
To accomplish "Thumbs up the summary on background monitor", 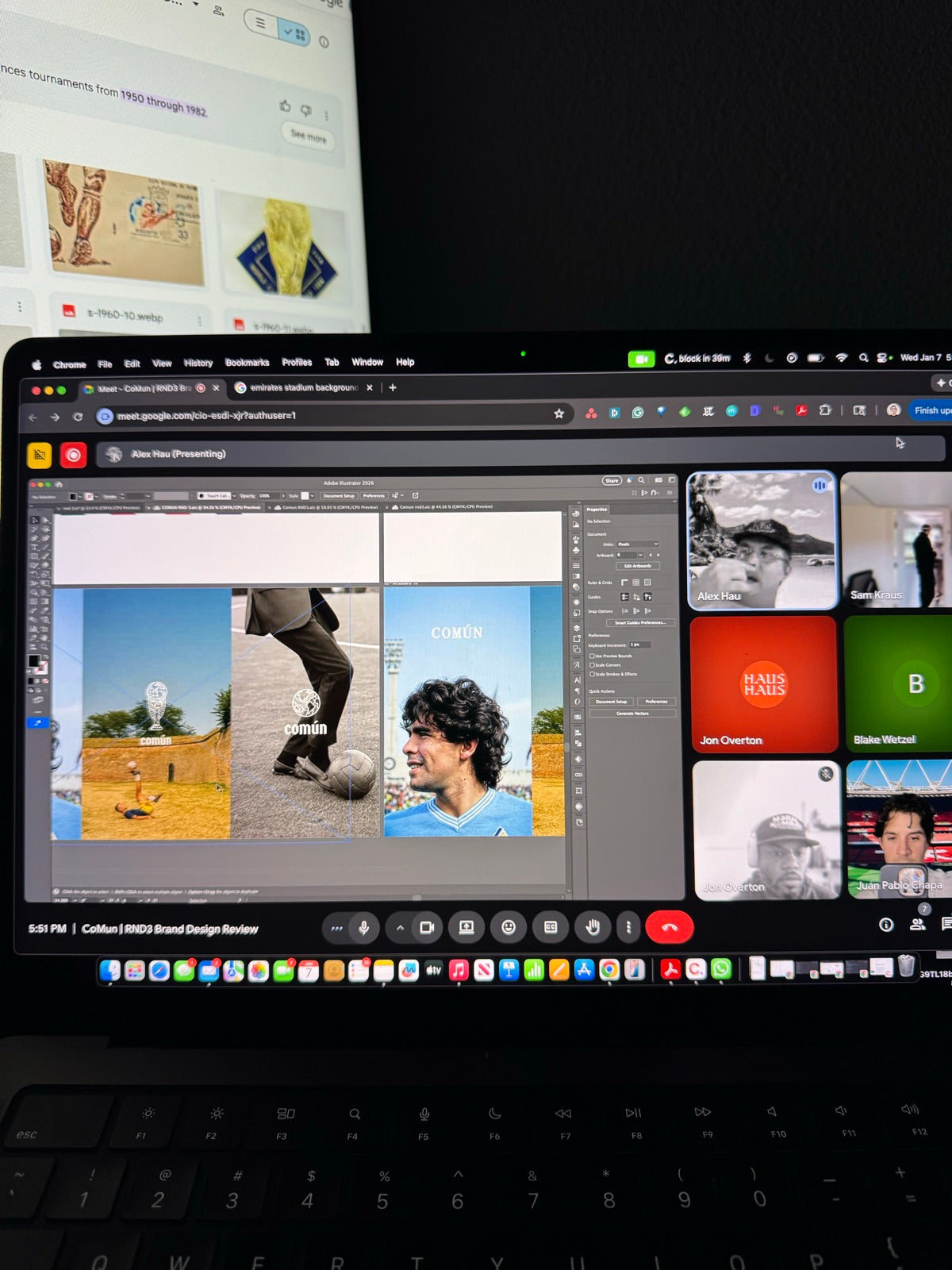I will [285, 106].
